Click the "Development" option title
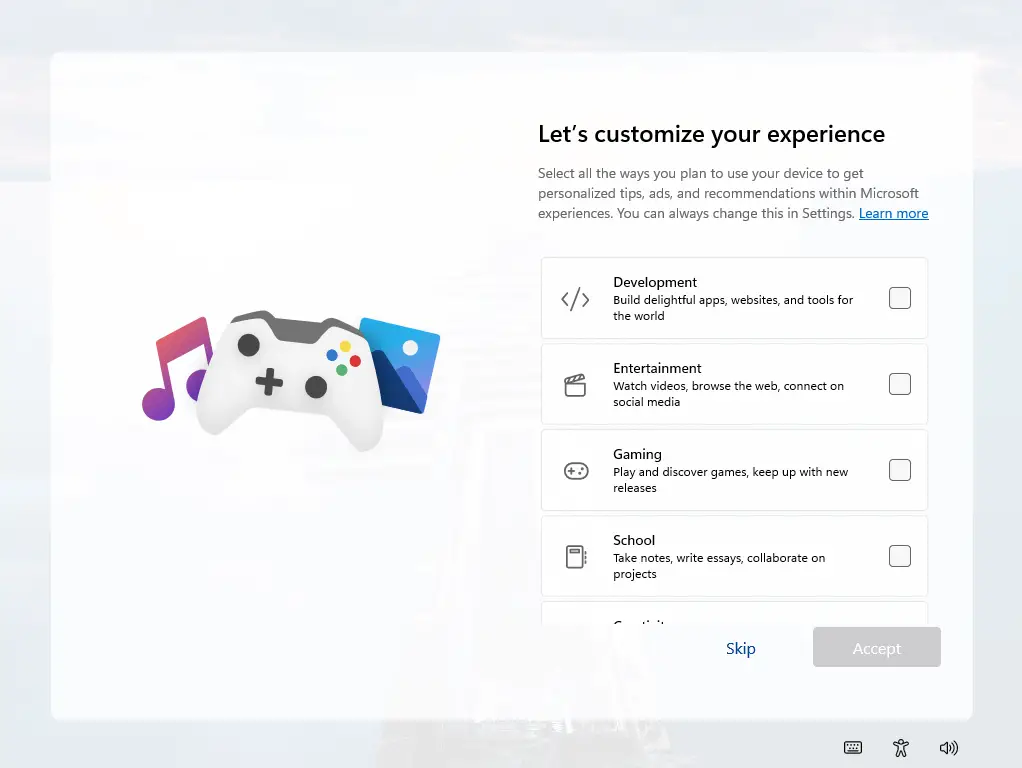 click(x=655, y=282)
